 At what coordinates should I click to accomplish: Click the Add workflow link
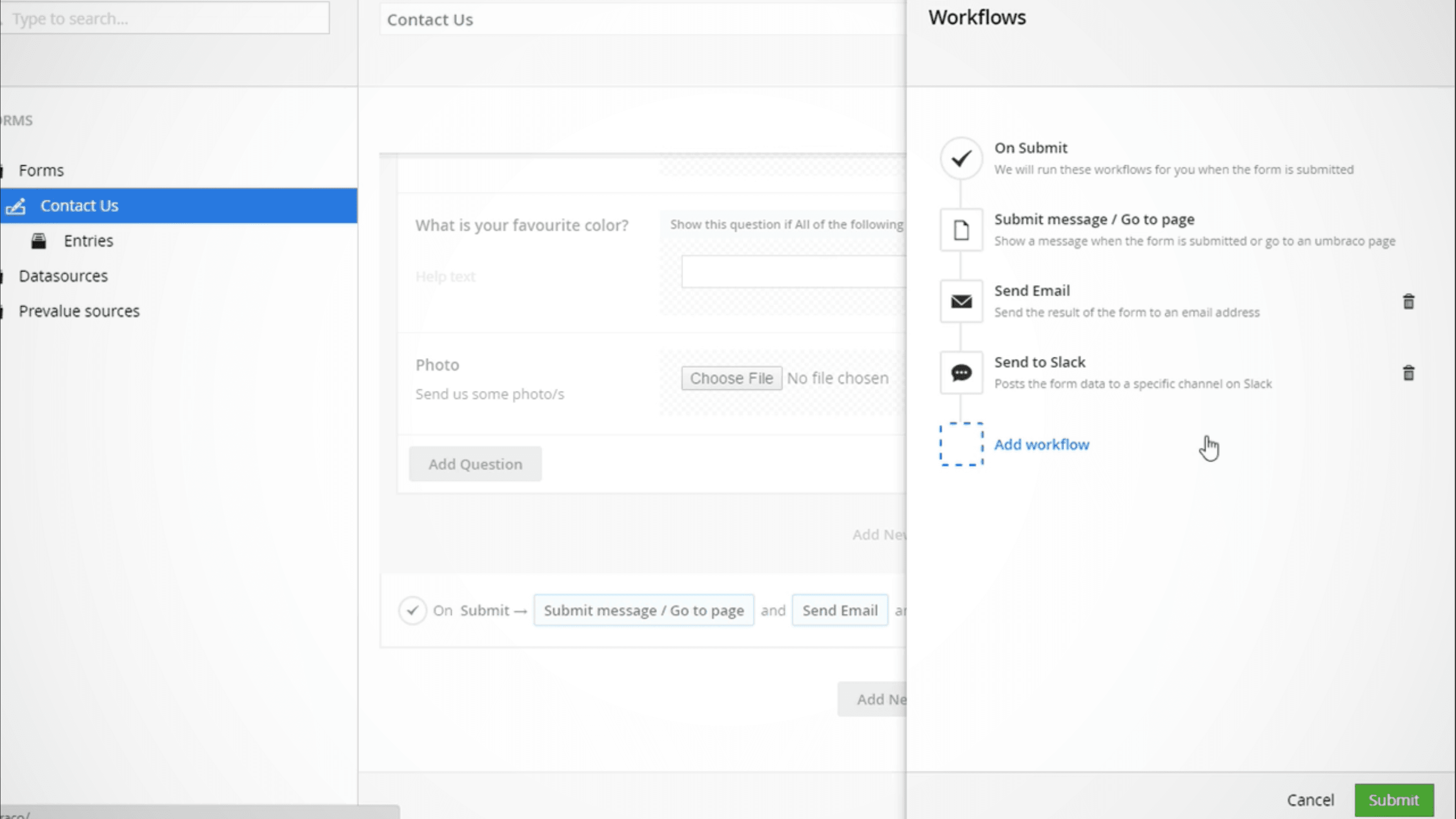coord(1041,444)
